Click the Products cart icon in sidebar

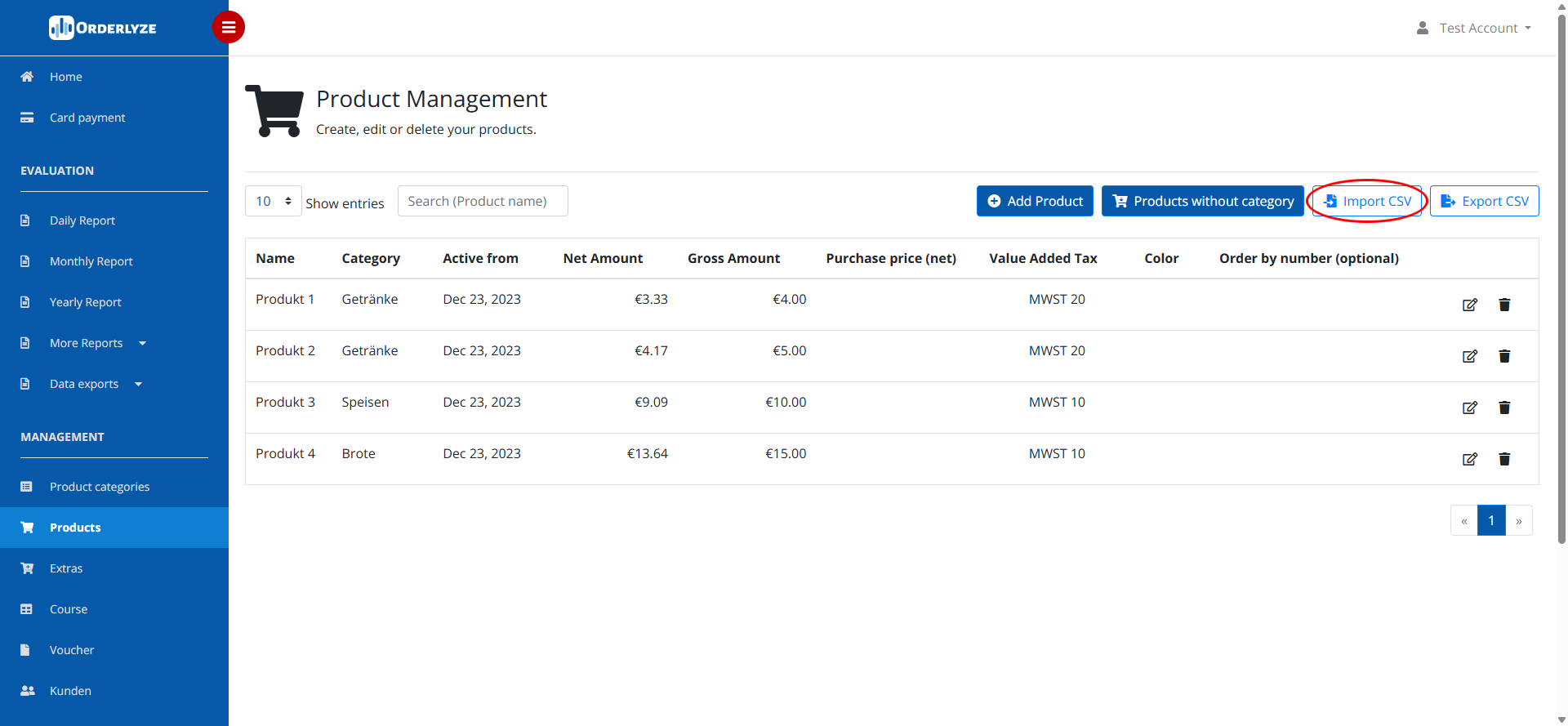click(27, 528)
